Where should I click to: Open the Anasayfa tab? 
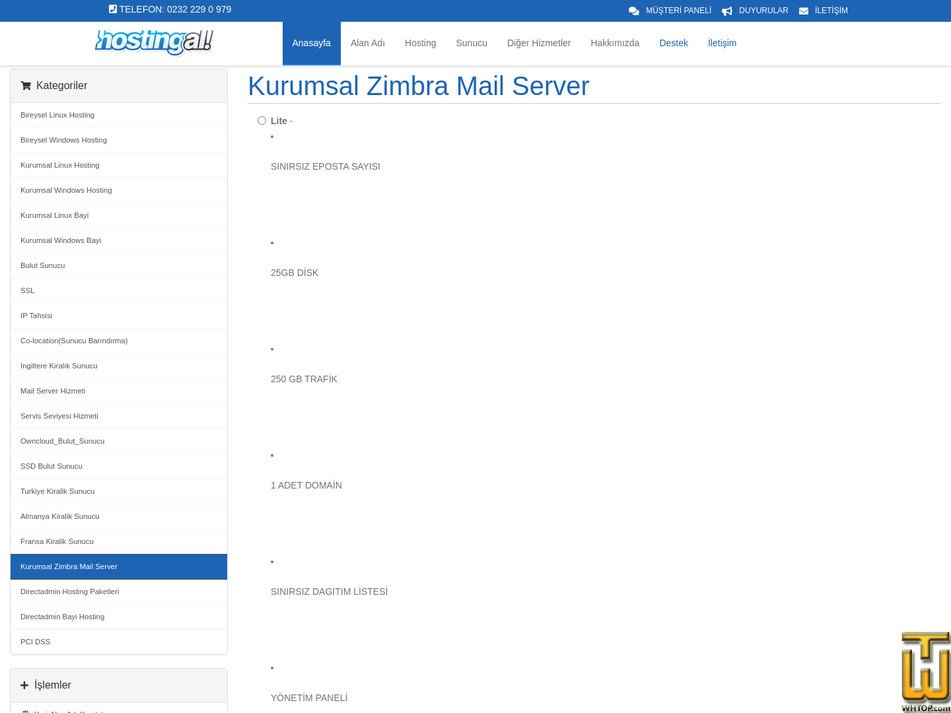[311, 43]
